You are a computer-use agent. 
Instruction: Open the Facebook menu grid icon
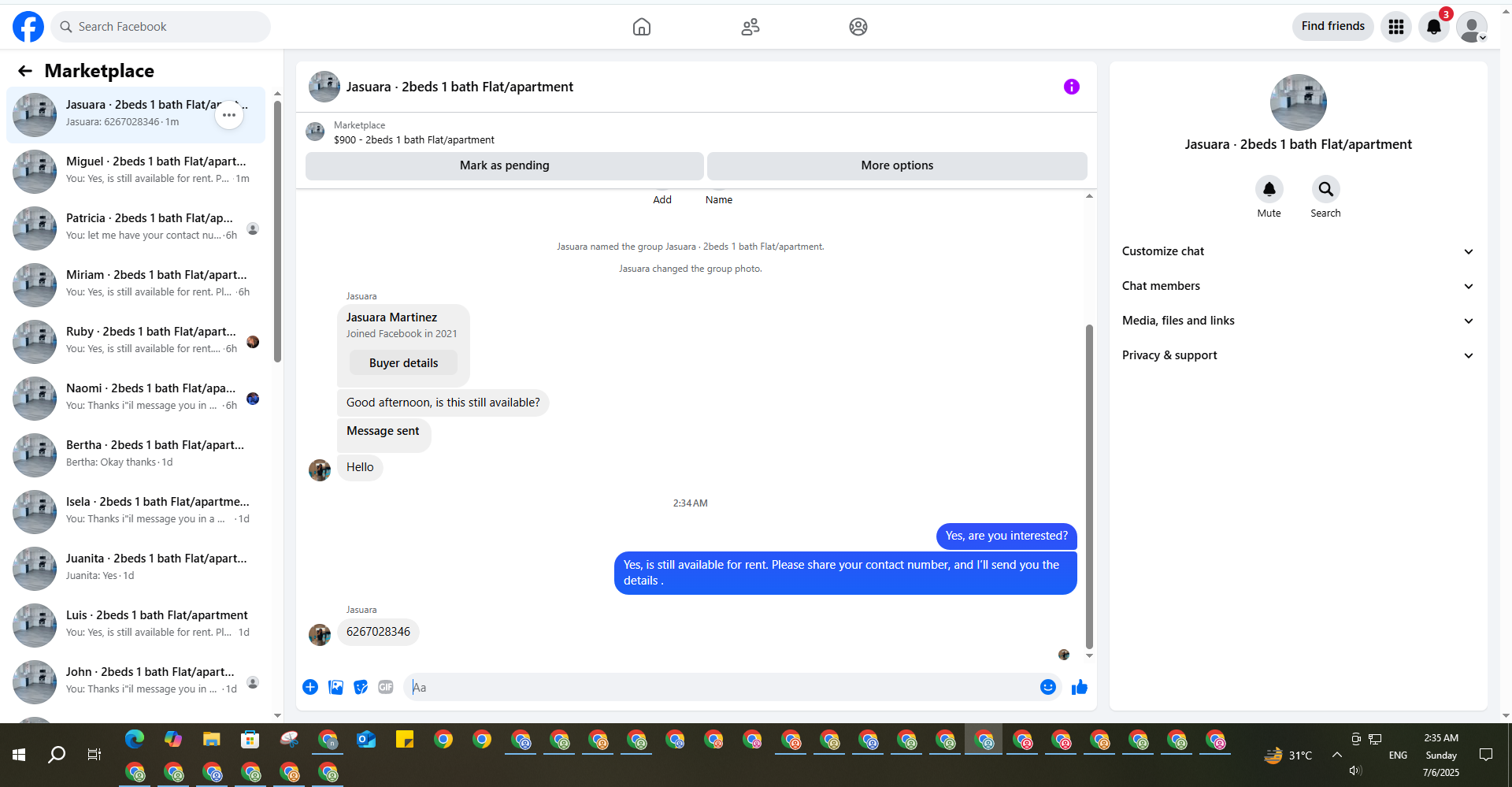point(1396,27)
